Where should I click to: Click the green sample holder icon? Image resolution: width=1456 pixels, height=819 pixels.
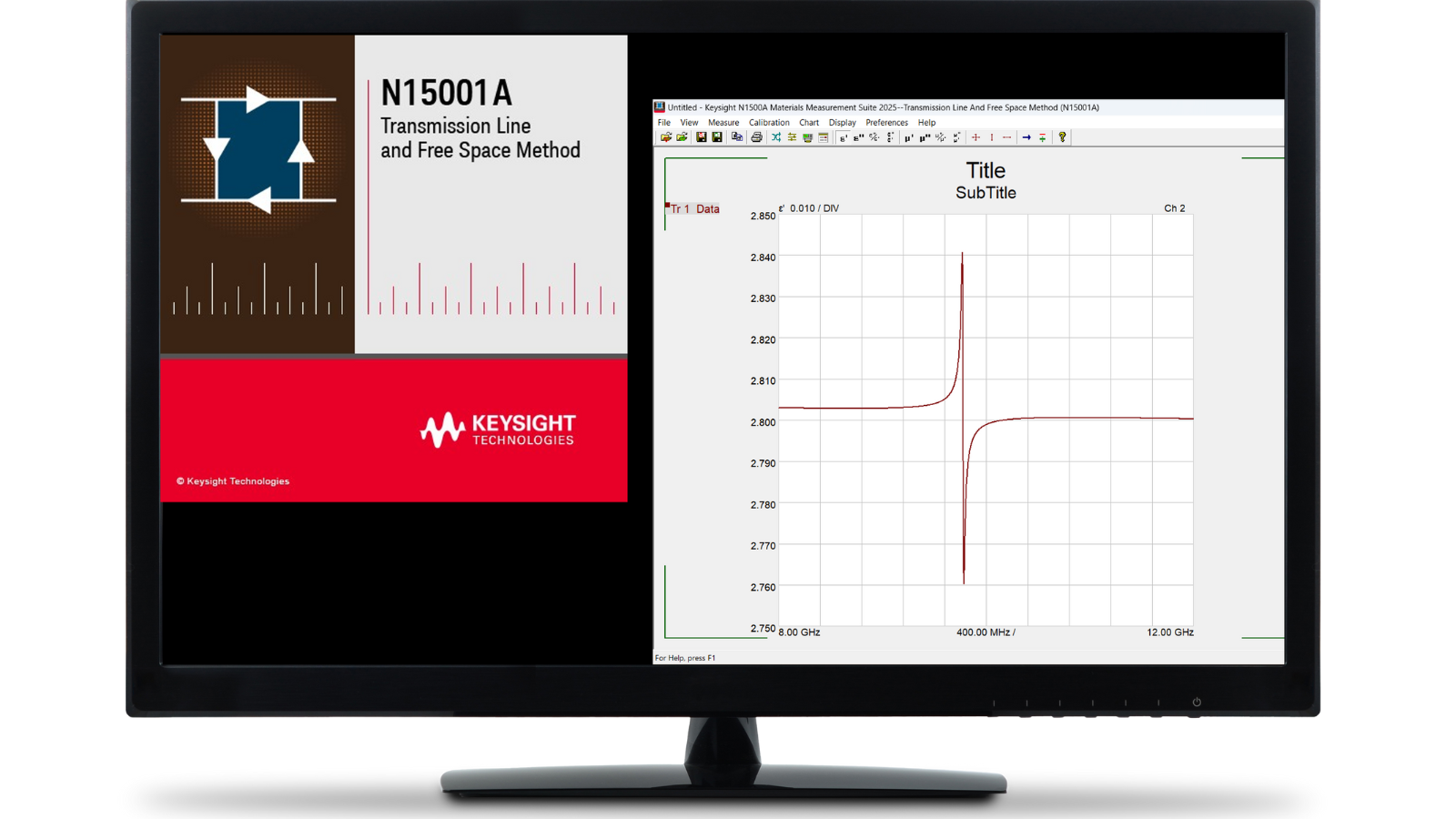(807, 137)
